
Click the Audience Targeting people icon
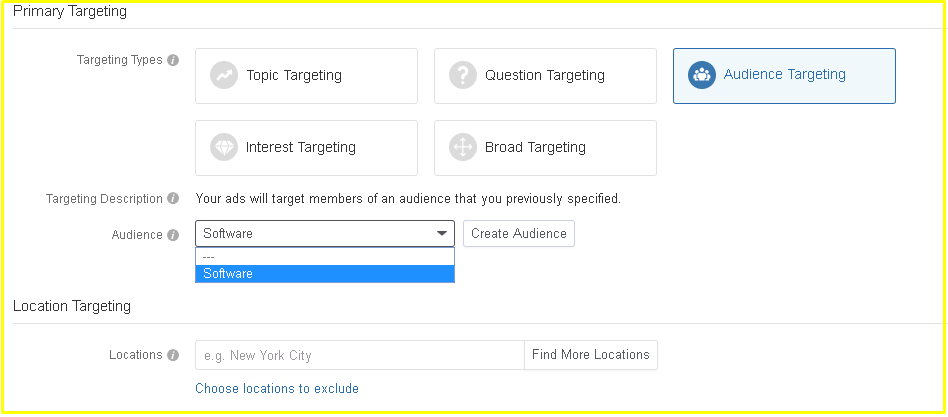tap(702, 75)
